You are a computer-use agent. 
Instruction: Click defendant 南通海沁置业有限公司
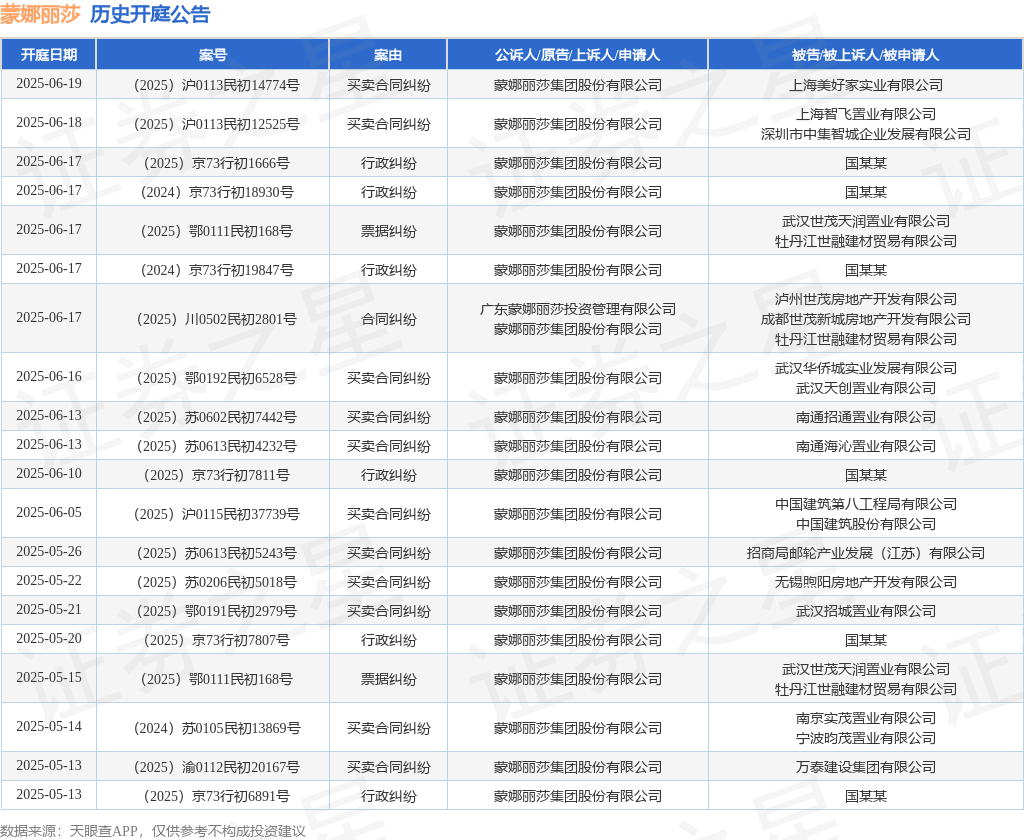866,446
